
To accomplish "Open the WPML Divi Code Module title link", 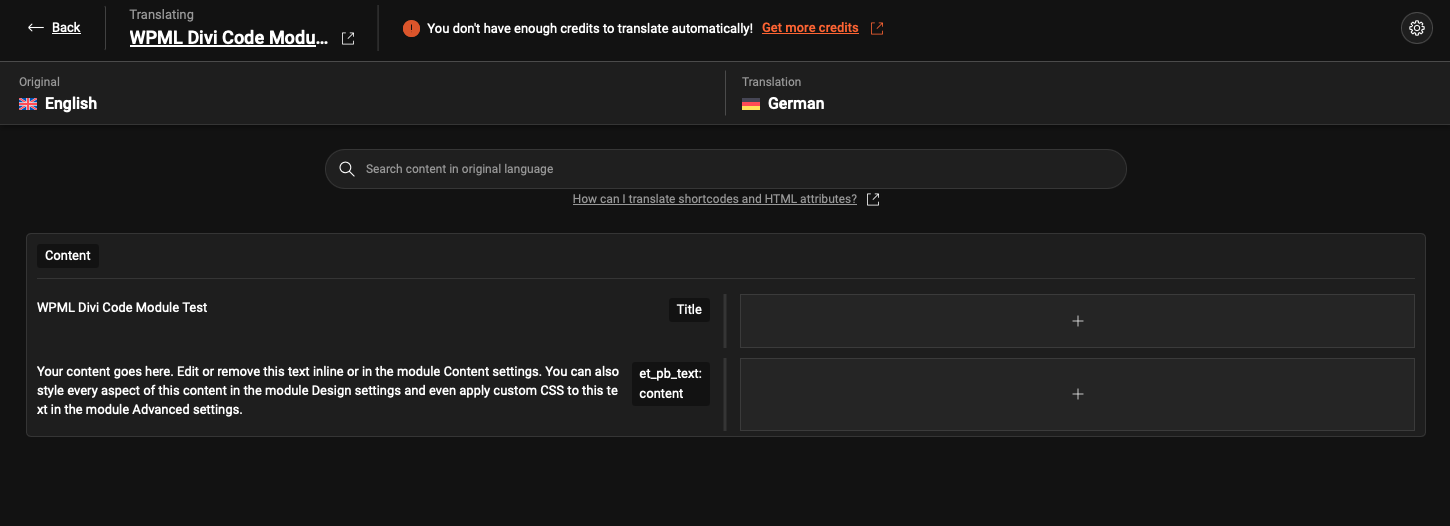I will click(x=229, y=38).
